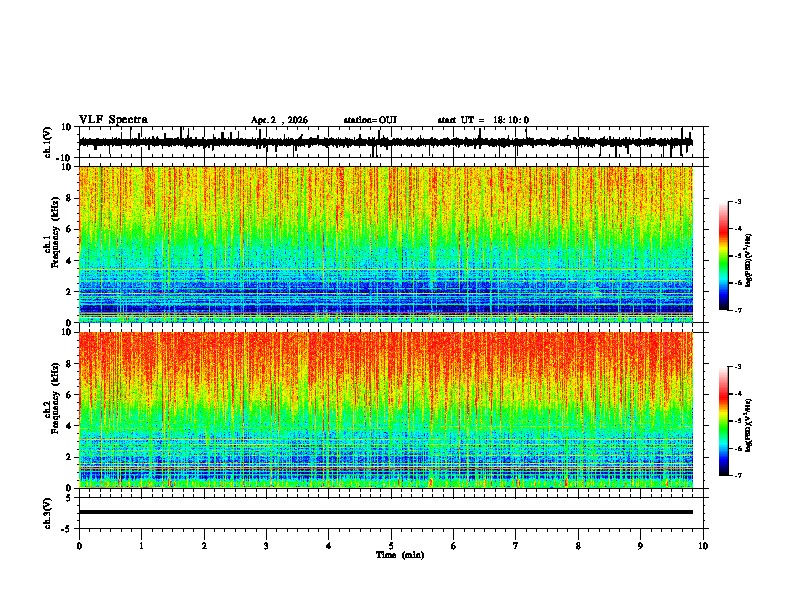Select the "start UT = 18:10: 0" text
This screenshot has width=792, height=612.
tap(483, 120)
